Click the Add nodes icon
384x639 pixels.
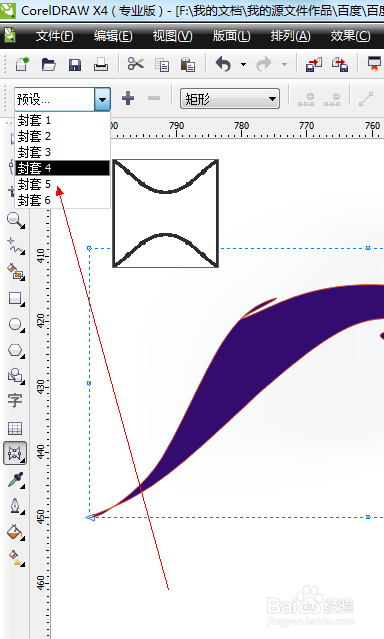(x=306, y=99)
